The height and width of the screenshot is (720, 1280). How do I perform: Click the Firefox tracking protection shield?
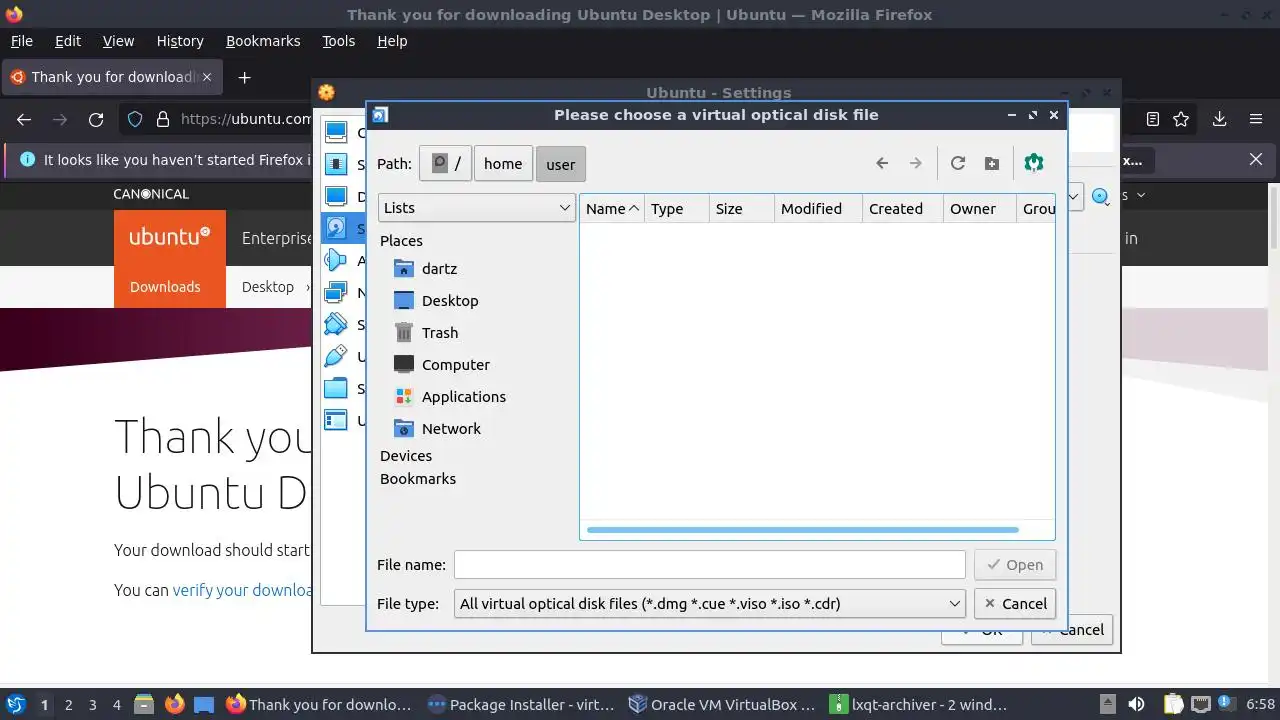point(135,119)
